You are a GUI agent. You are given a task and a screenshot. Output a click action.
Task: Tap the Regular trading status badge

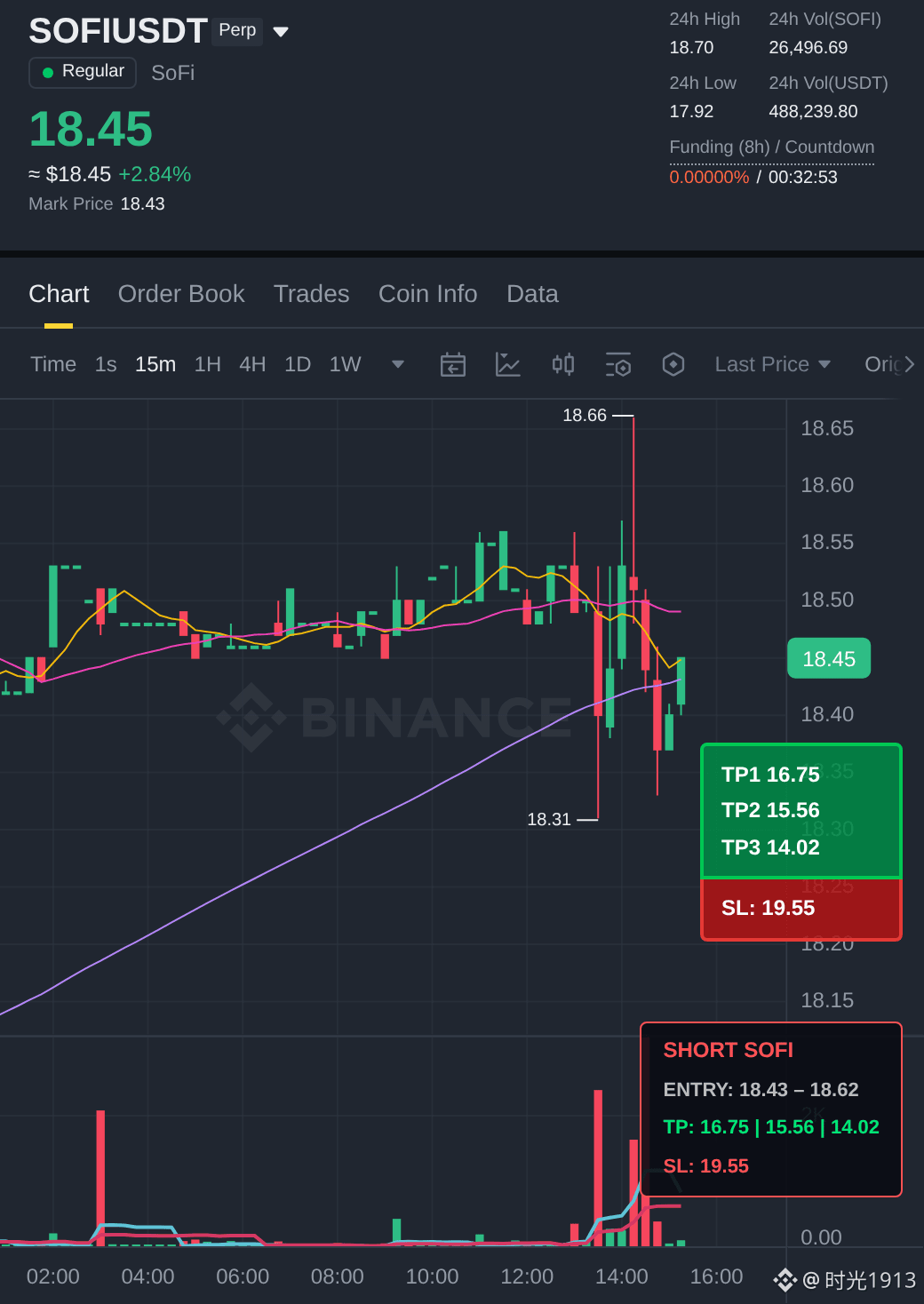(x=83, y=72)
